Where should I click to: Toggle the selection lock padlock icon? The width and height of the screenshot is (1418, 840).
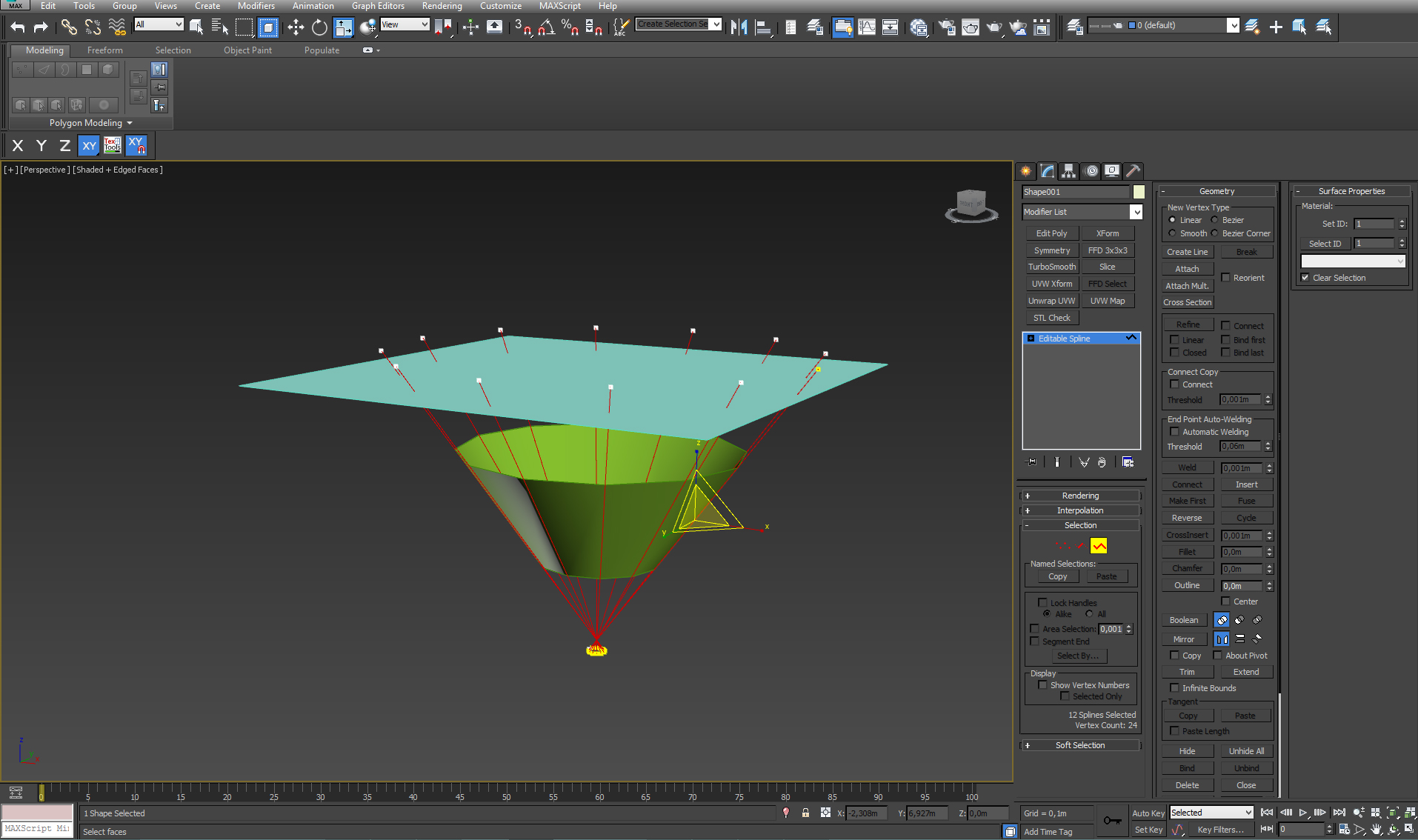click(x=805, y=813)
